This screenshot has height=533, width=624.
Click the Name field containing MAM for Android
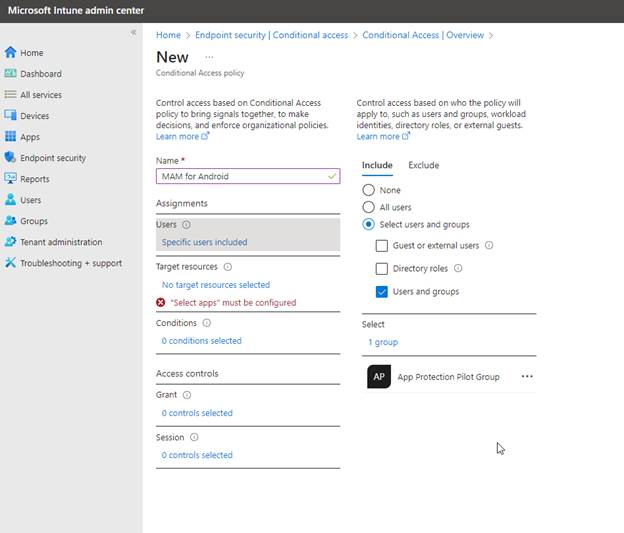pos(240,176)
